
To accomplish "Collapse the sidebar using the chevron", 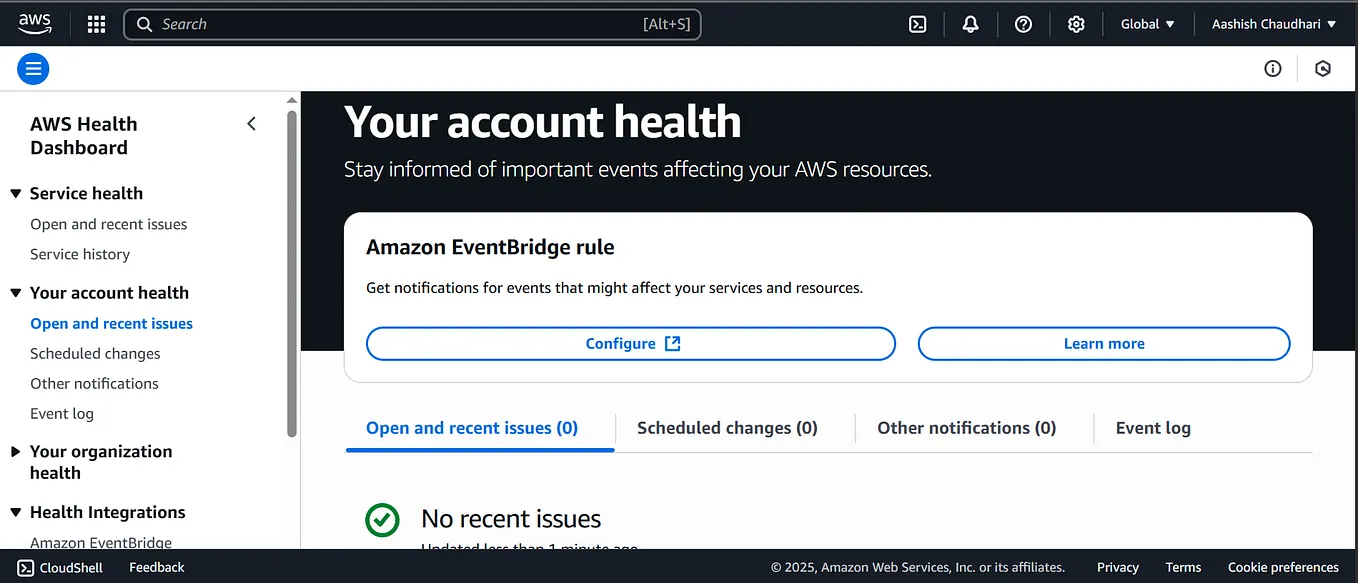I will pos(251,124).
